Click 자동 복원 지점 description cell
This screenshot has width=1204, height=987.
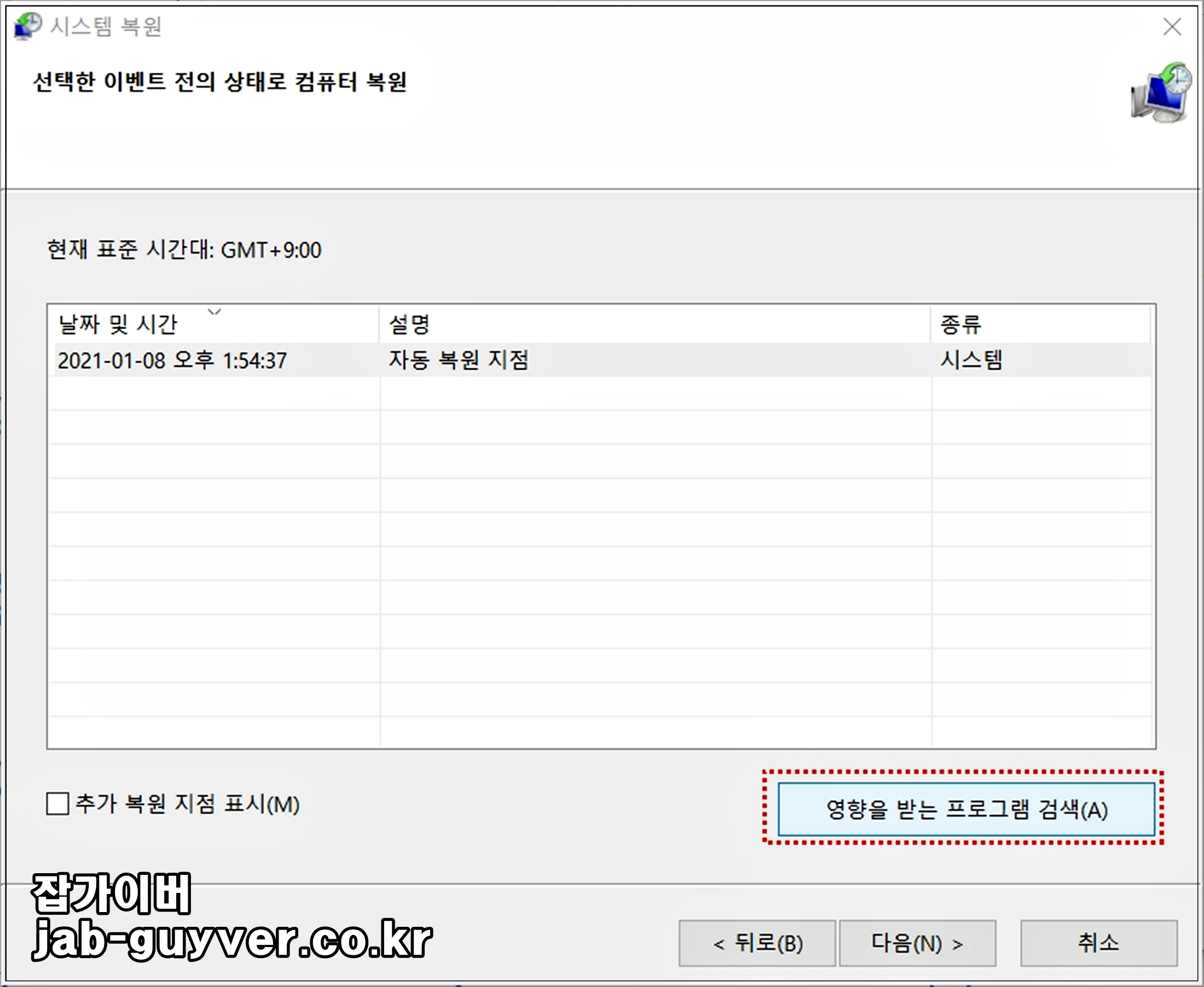point(459,361)
